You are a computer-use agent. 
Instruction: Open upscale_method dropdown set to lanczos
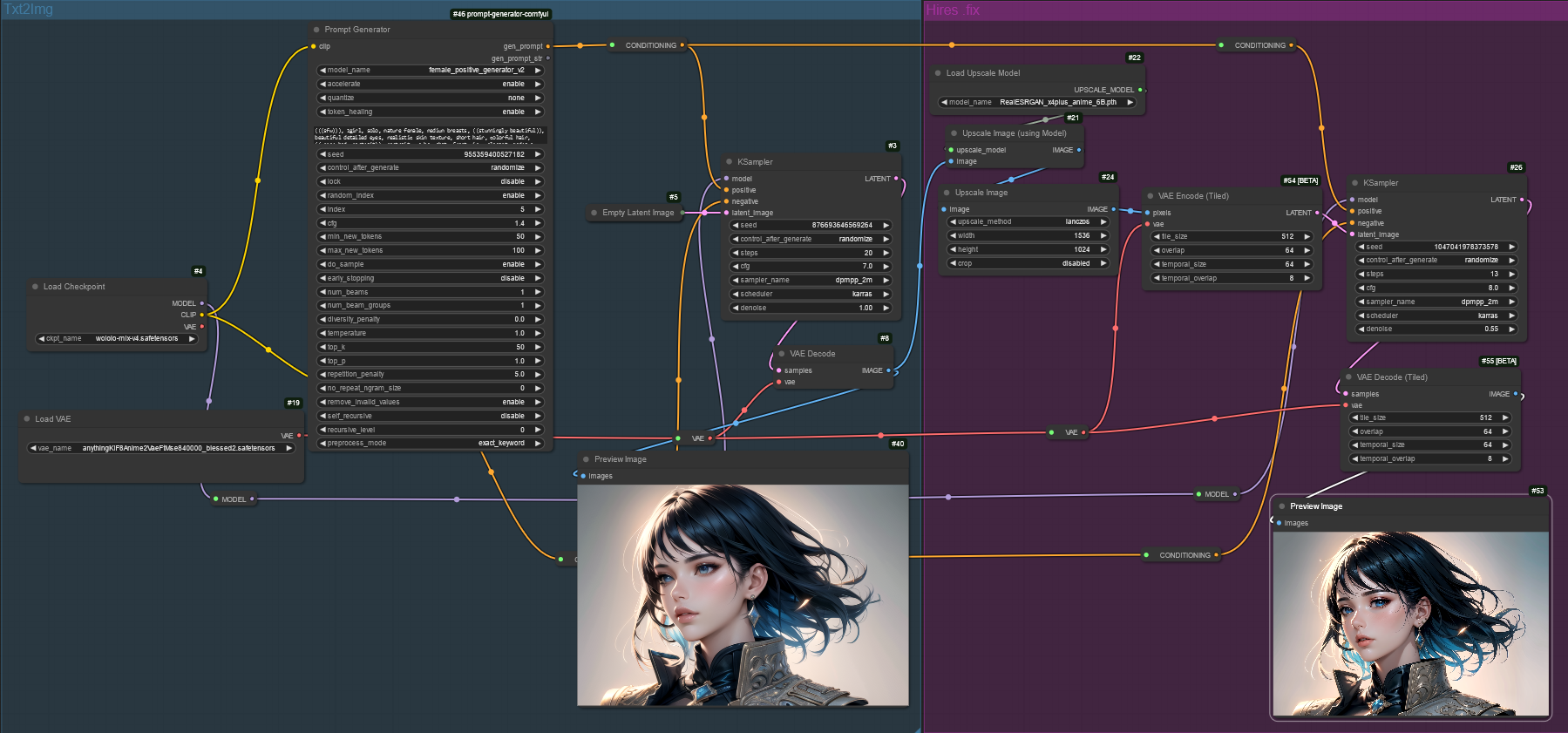[x=1028, y=221]
